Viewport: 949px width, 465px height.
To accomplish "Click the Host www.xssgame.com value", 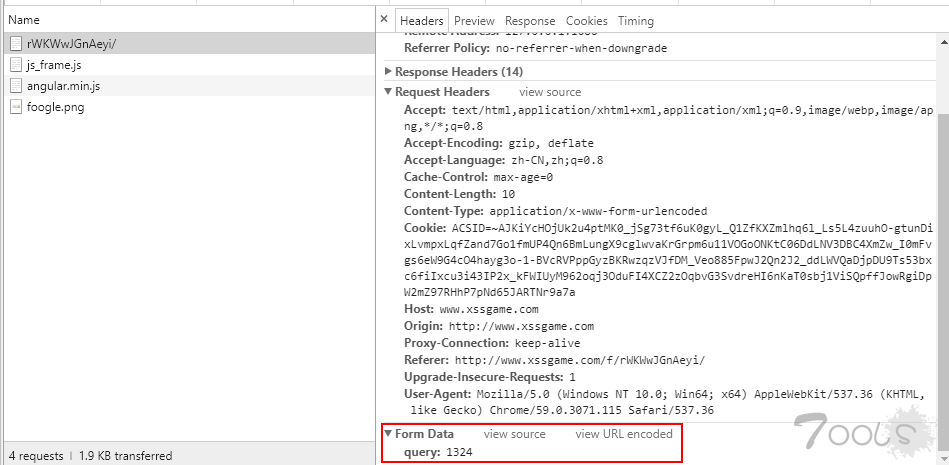I will (x=489, y=309).
